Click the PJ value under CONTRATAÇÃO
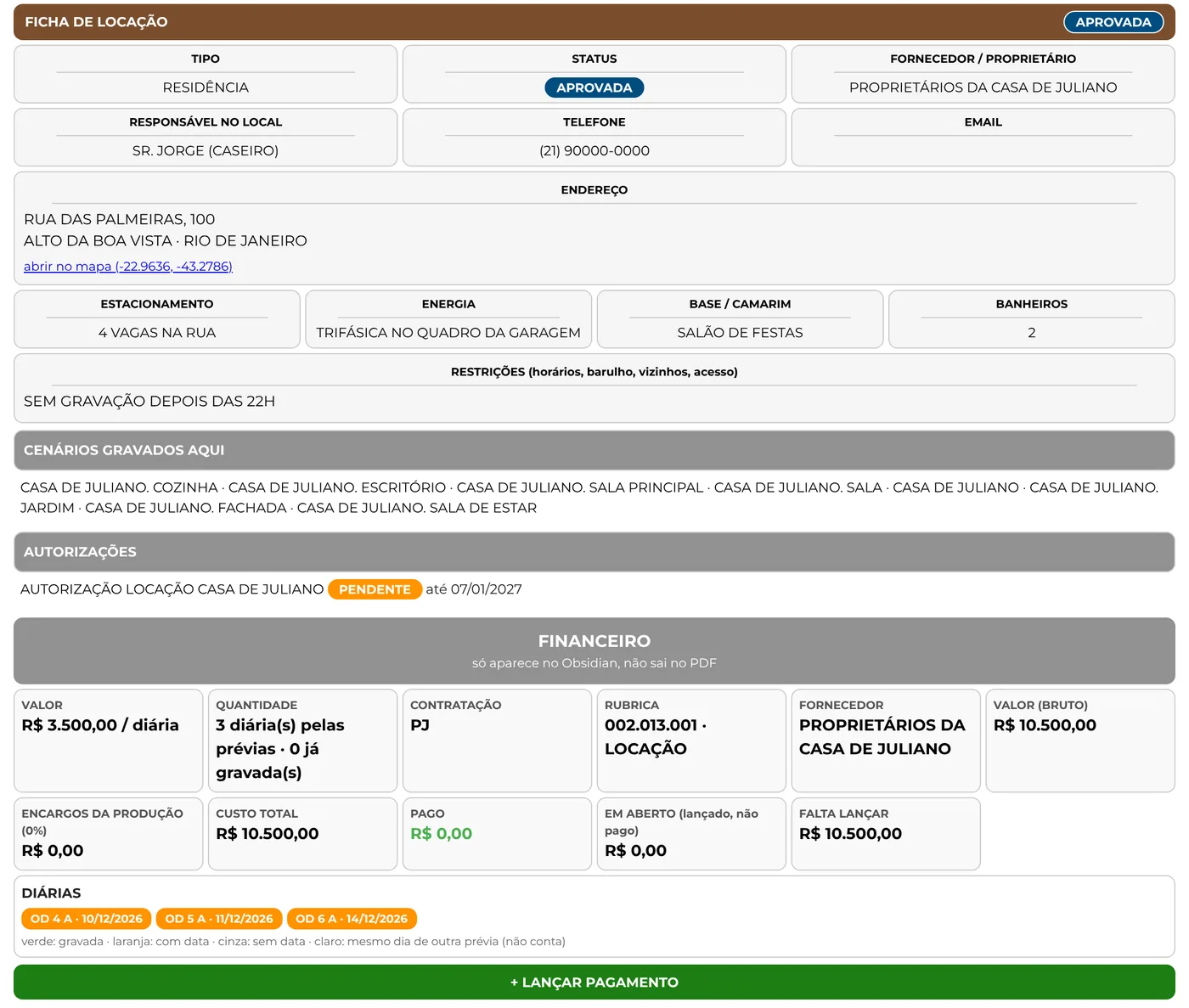The height and width of the screenshot is (1008, 1189). pos(420,725)
